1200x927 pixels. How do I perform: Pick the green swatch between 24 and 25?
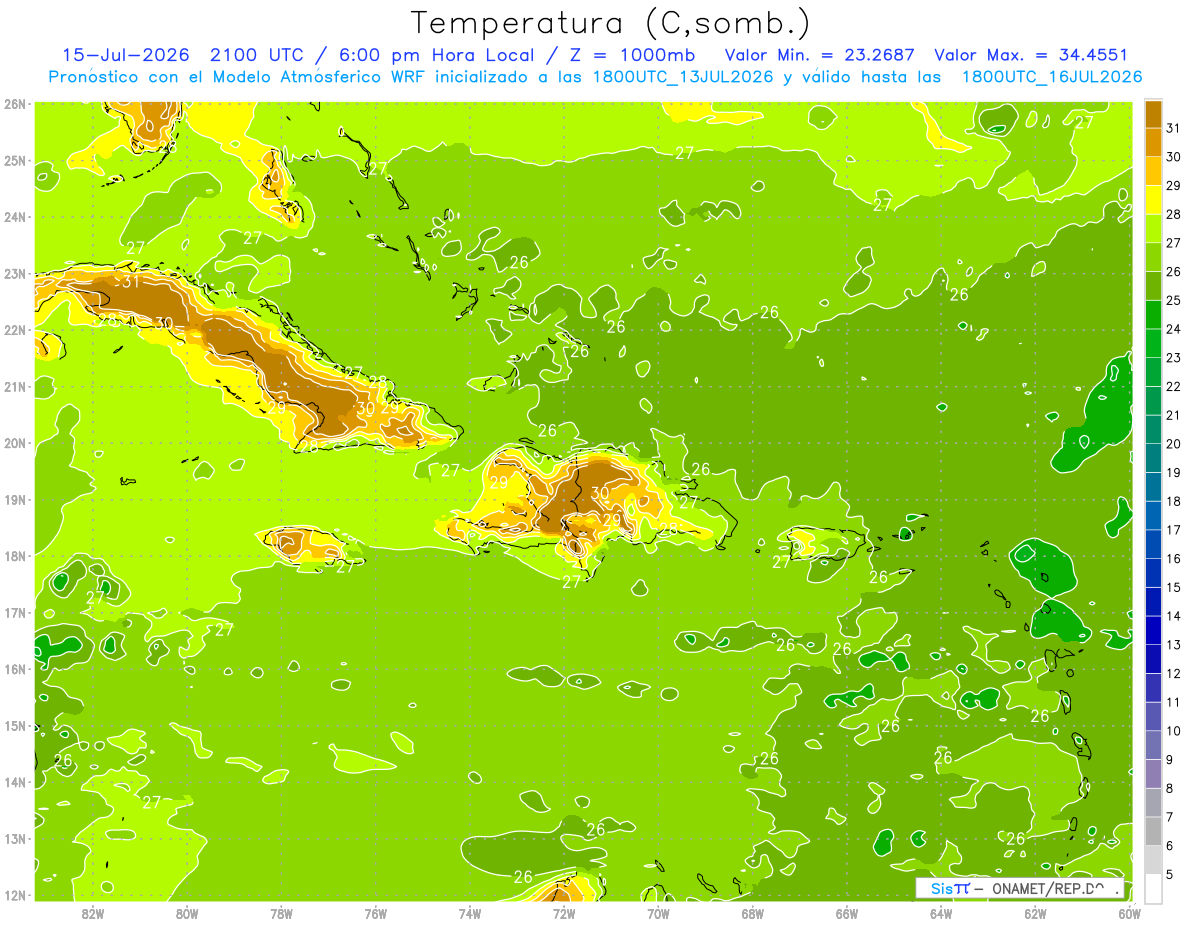(x=1153, y=315)
